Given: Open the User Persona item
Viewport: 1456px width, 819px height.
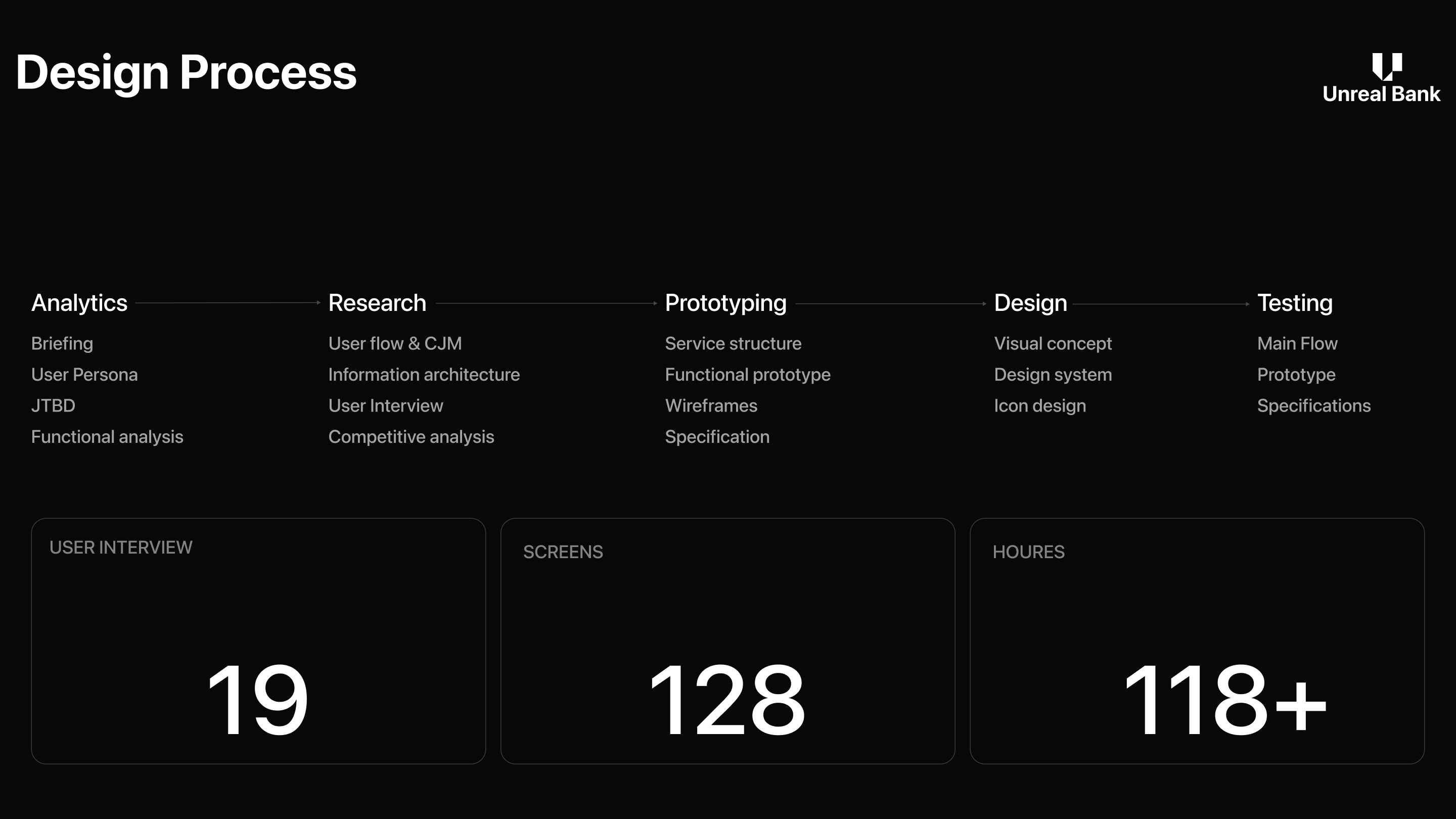Looking at the screenshot, I should pyautogui.click(x=84, y=375).
